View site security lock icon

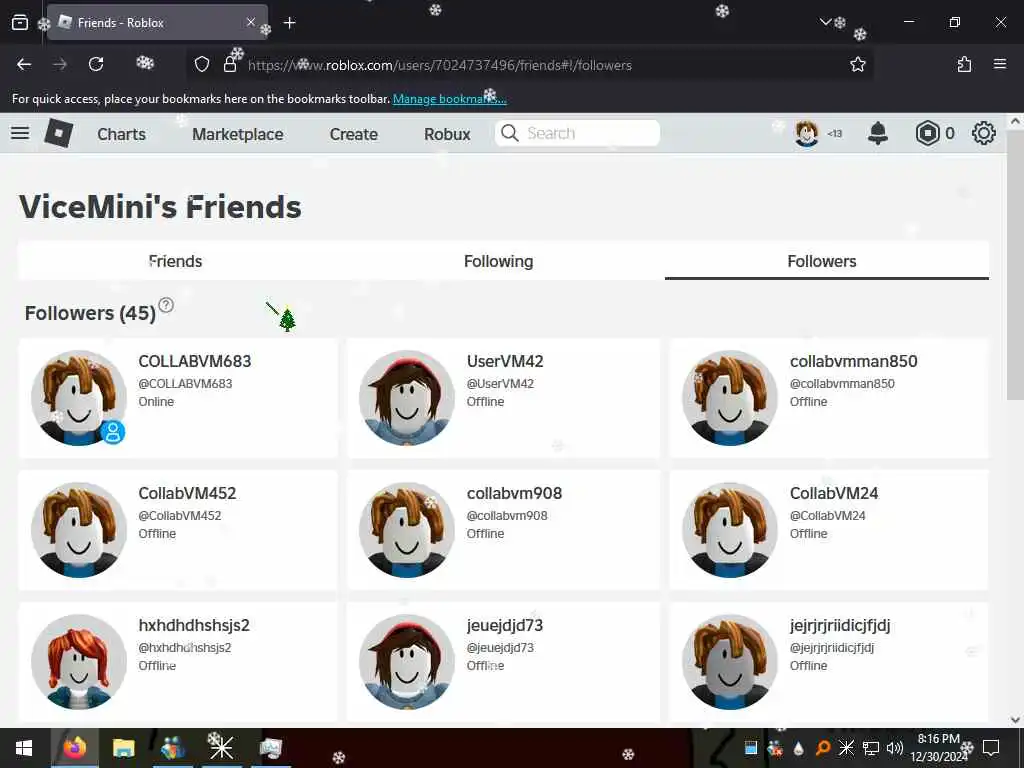[230, 64]
